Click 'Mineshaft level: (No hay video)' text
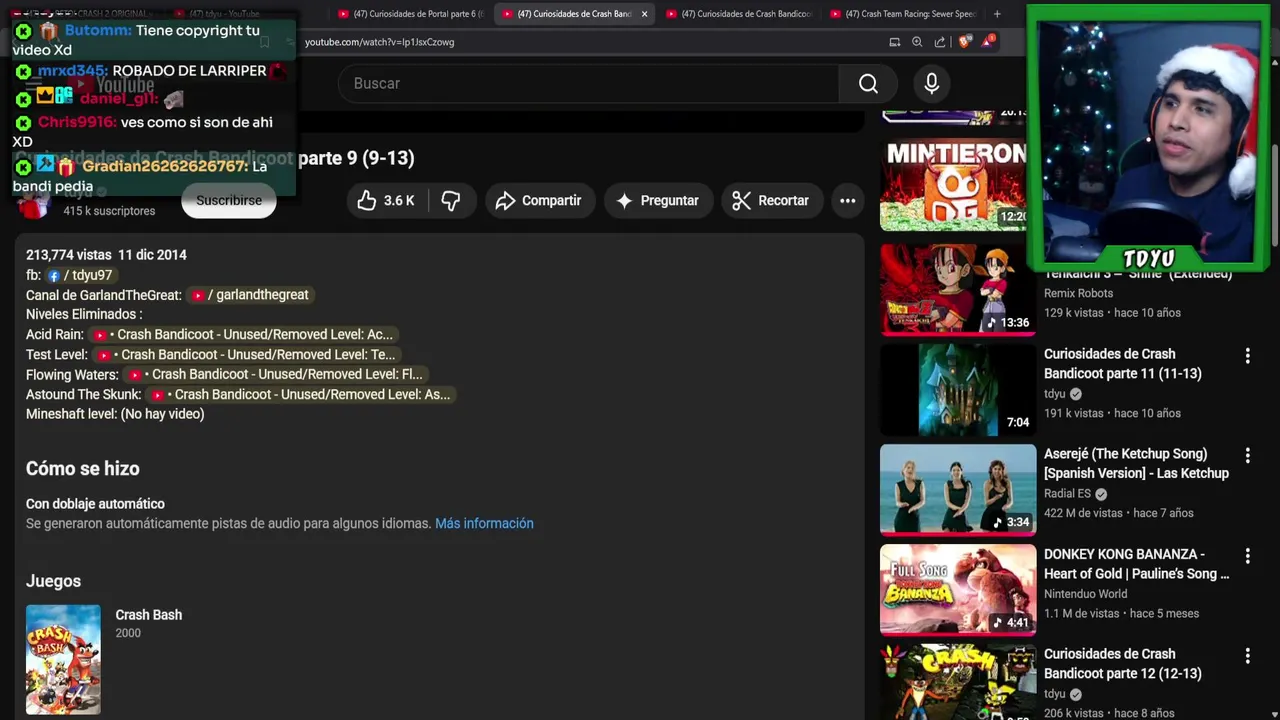Viewport: 1280px width, 720px height. pyautogui.click(x=115, y=415)
